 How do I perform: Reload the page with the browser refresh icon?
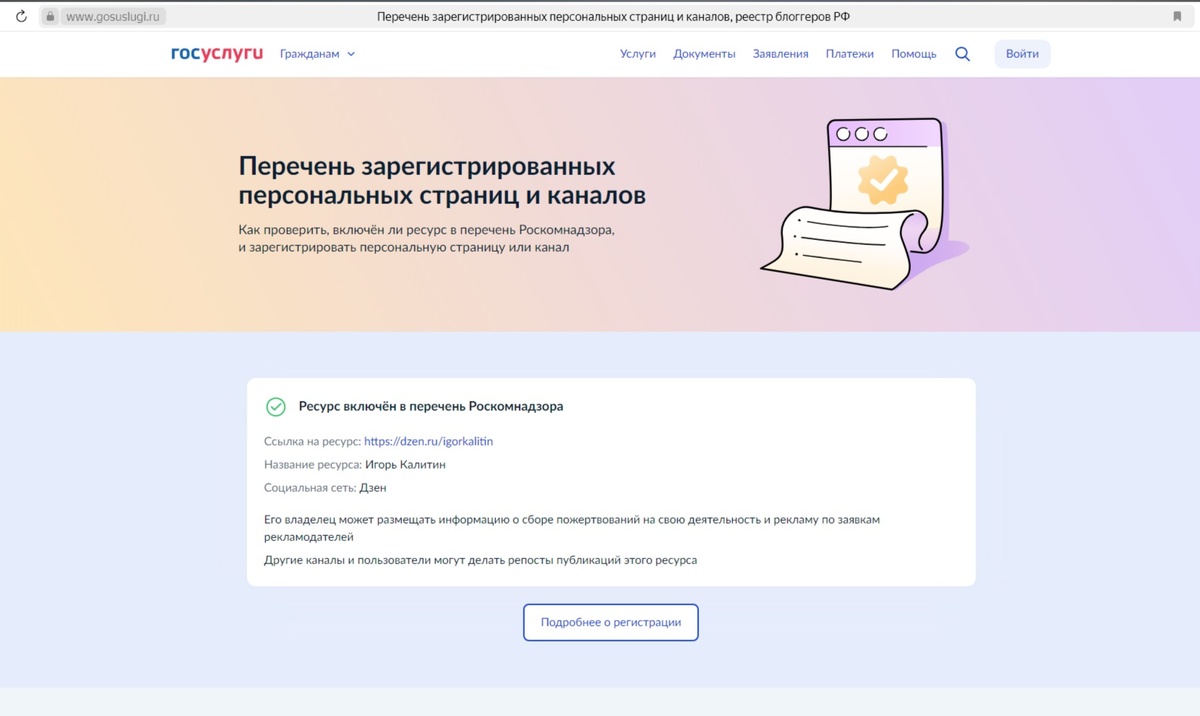click(21, 16)
